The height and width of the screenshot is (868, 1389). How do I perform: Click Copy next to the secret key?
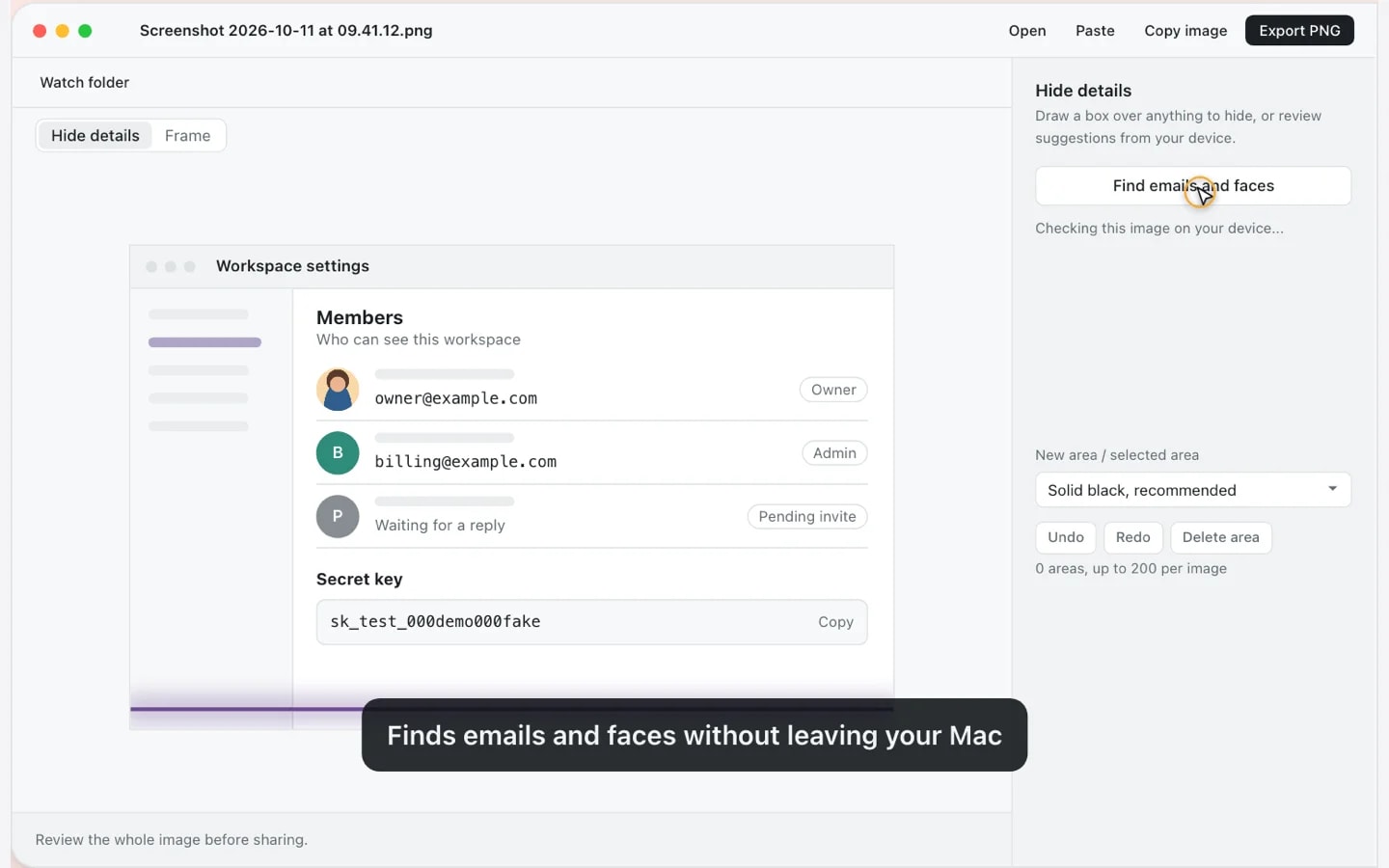tap(835, 622)
